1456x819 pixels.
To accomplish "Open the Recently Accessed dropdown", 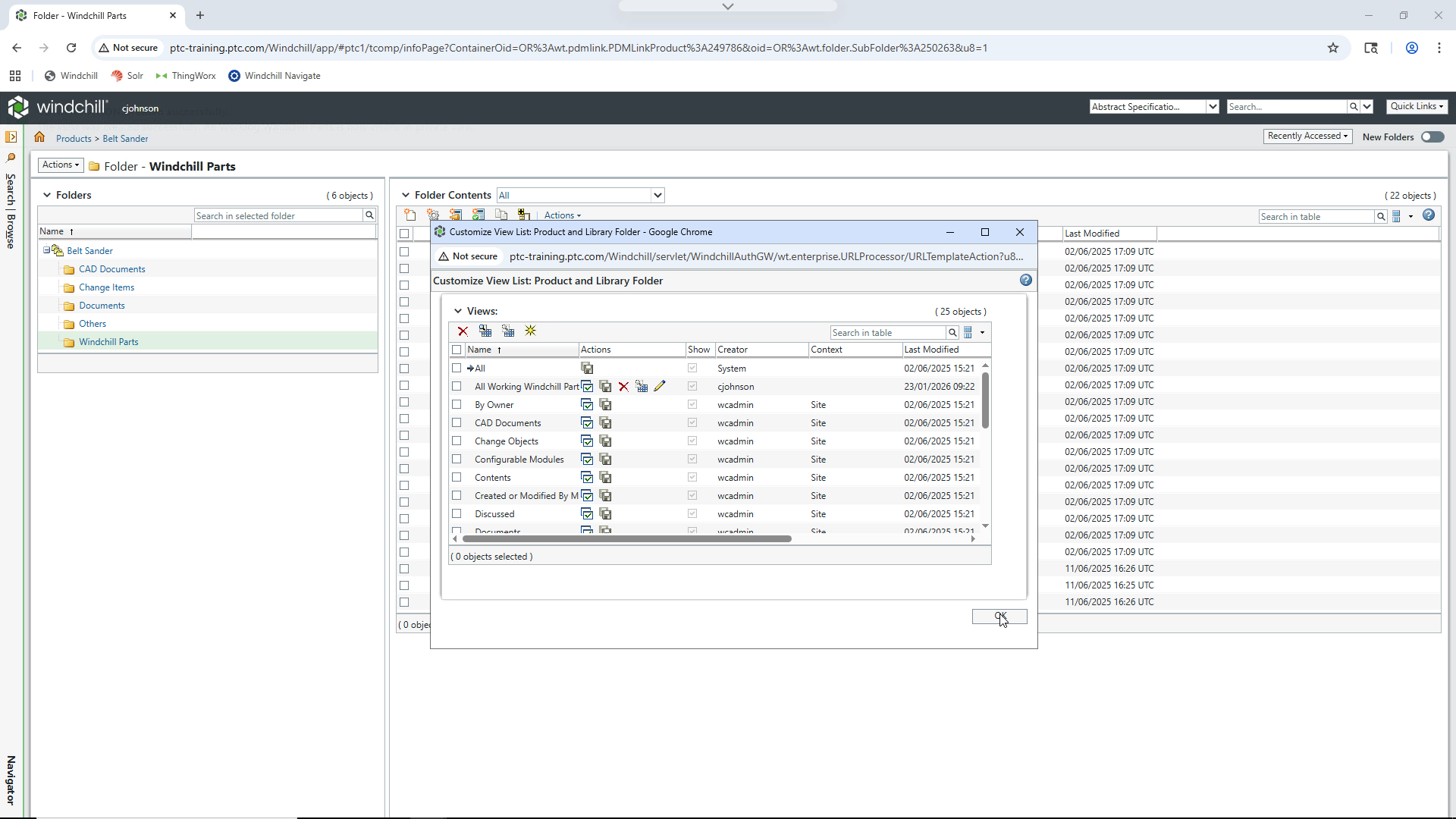I will point(1308,136).
